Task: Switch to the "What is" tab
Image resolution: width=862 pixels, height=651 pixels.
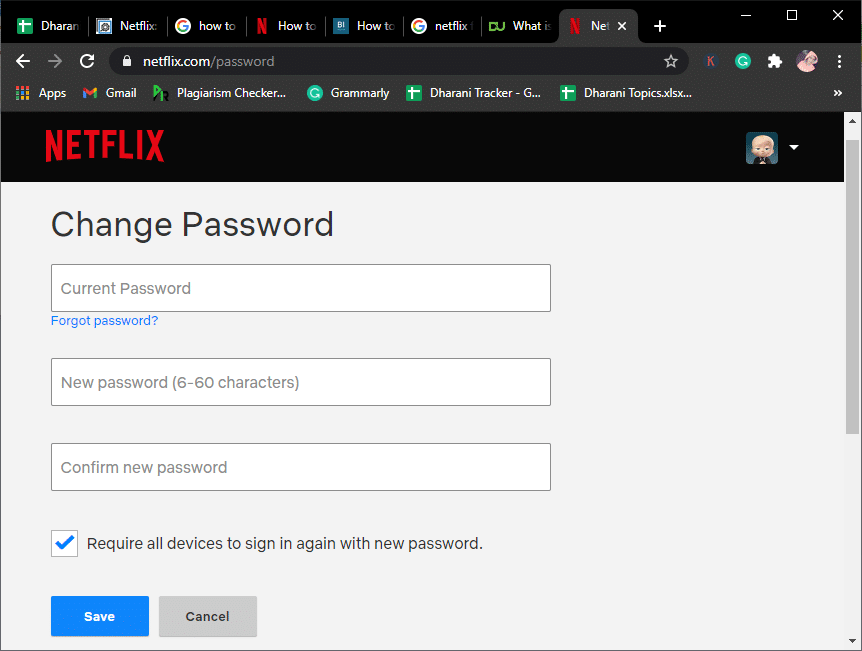Action: [520, 26]
